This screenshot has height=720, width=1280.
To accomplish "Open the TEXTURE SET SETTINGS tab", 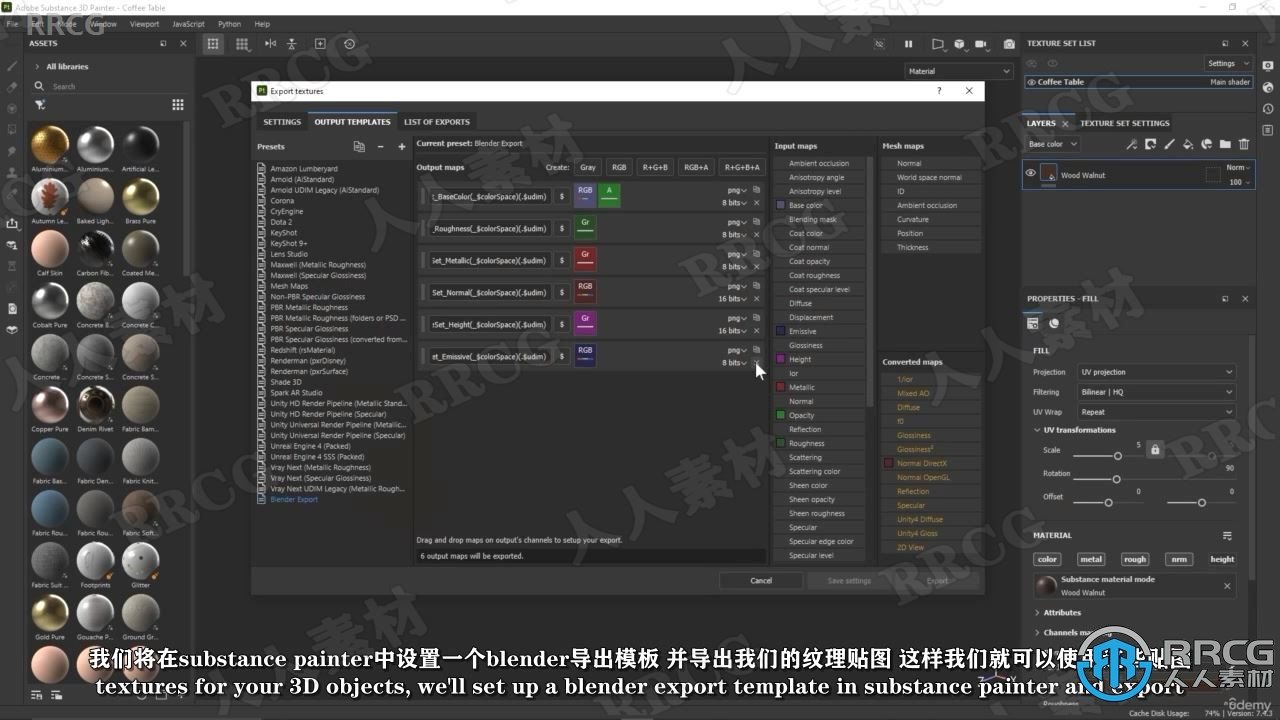I will pos(1125,123).
